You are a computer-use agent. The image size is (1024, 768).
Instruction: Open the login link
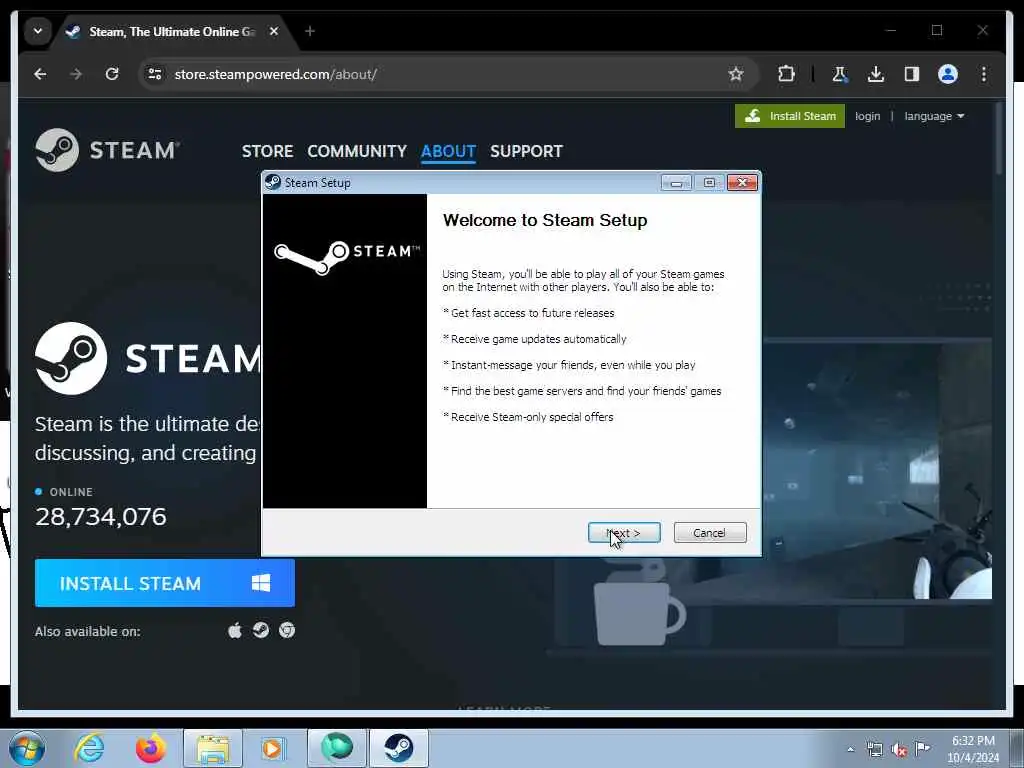[x=867, y=116]
